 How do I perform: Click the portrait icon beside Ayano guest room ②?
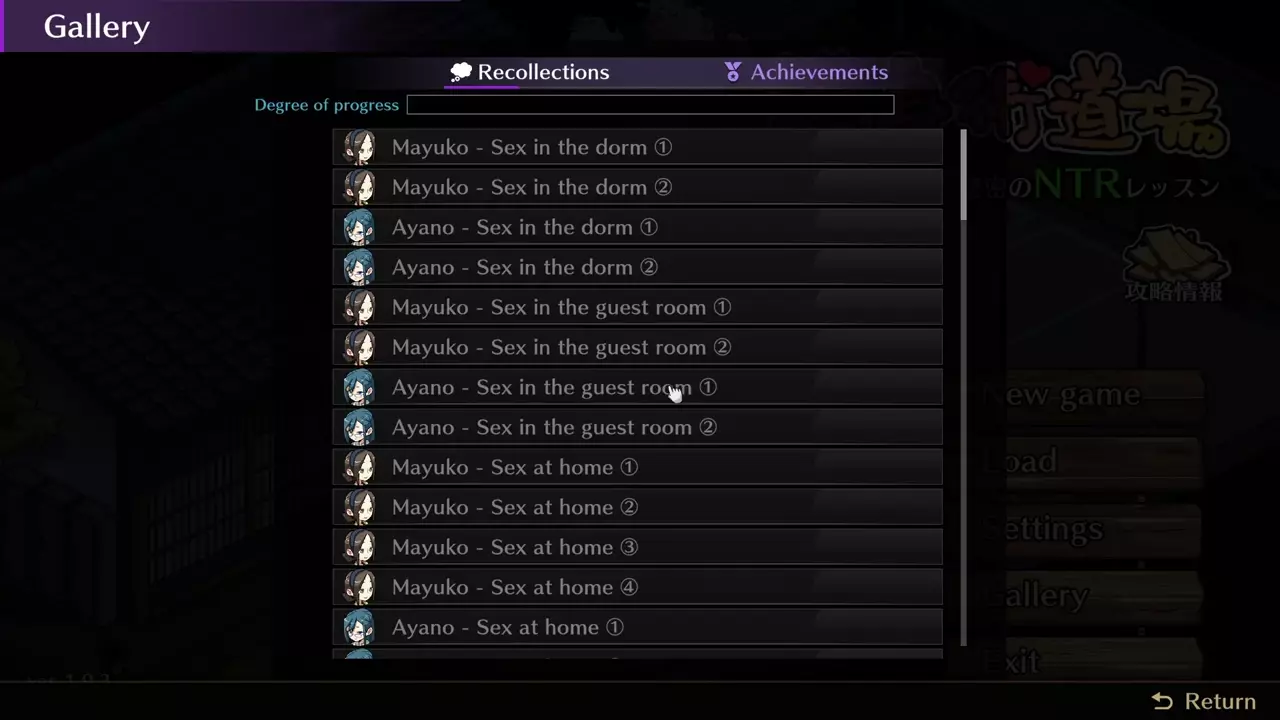tap(359, 427)
